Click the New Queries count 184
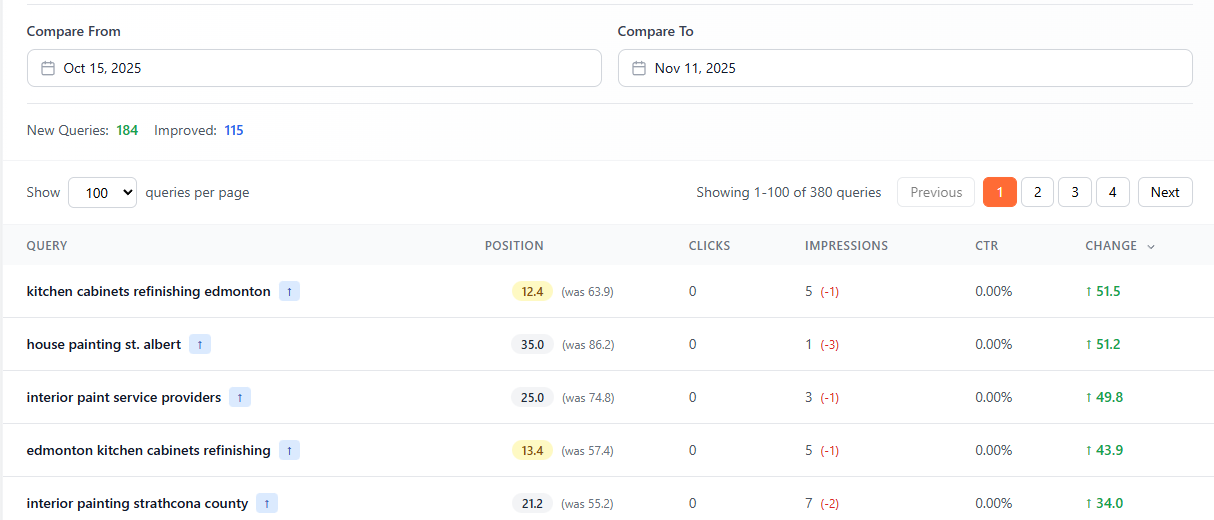The height and width of the screenshot is (520, 1214). [x=127, y=130]
